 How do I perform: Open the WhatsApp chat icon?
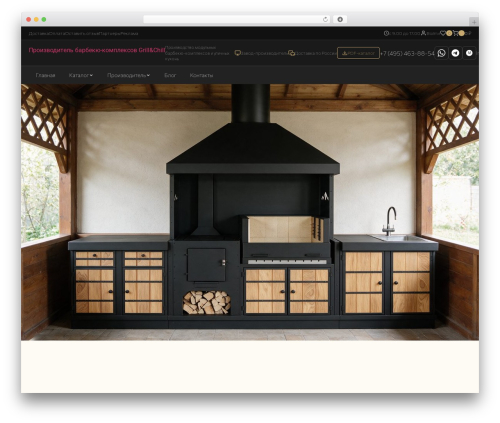point(441,53)
